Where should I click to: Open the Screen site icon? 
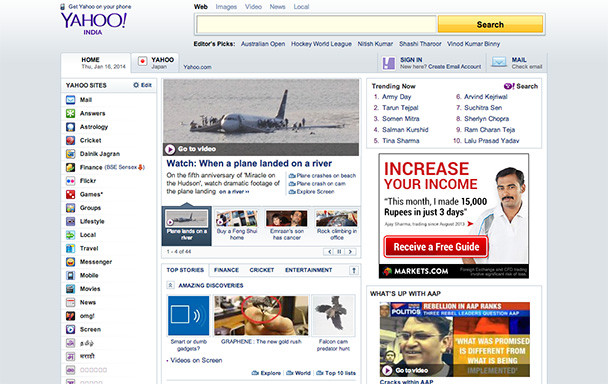[x=70, y=329]
